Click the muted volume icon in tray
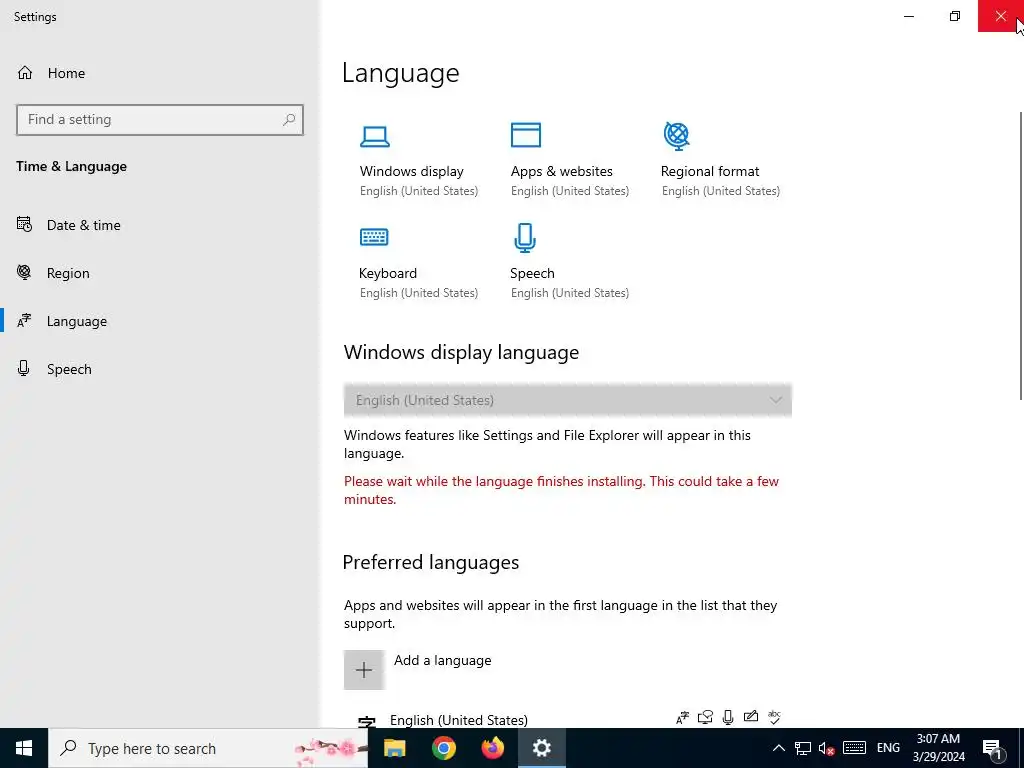 (x=827, y=748)
